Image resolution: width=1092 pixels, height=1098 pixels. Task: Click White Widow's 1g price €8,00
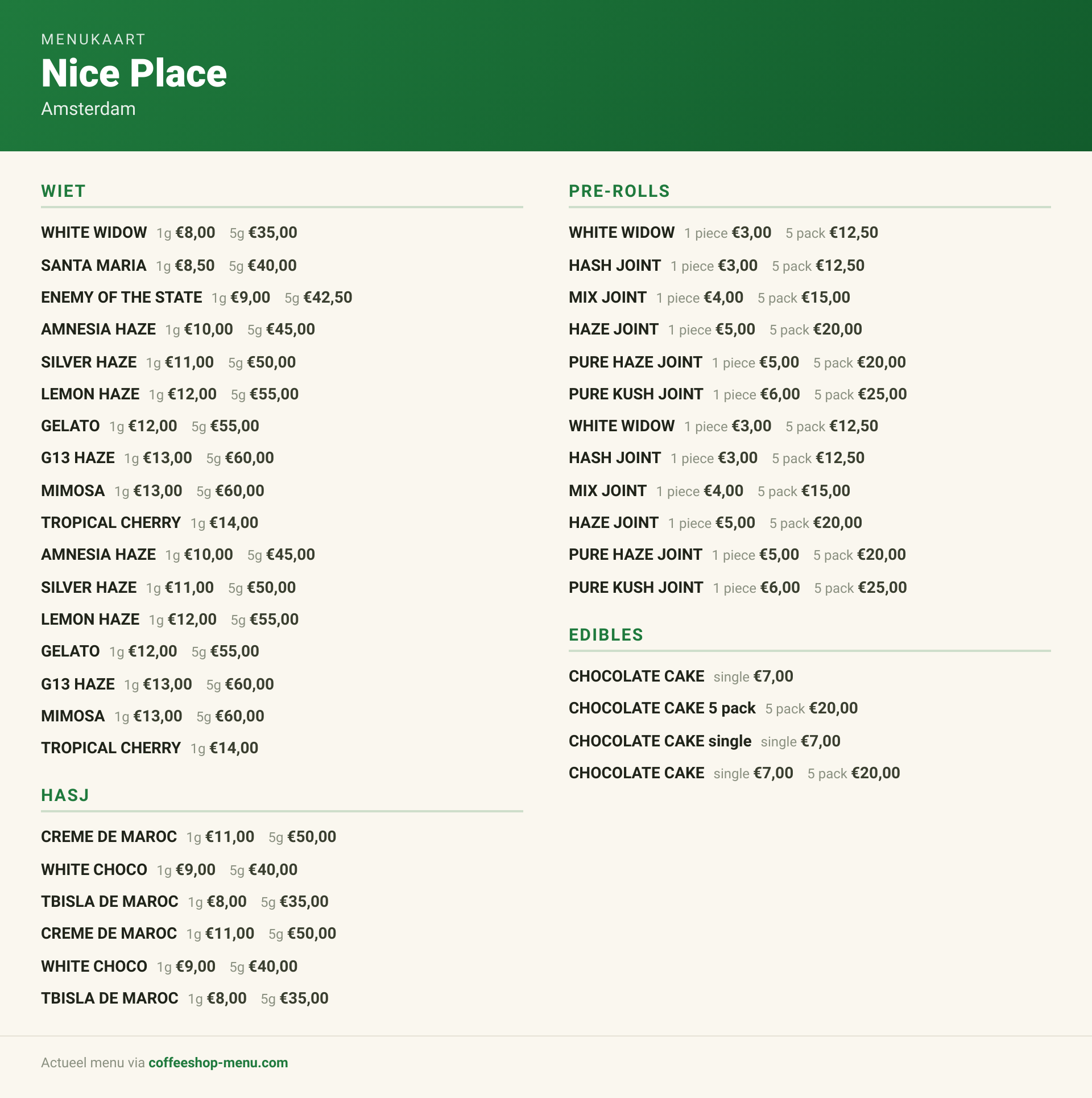(x=196, y=233)
